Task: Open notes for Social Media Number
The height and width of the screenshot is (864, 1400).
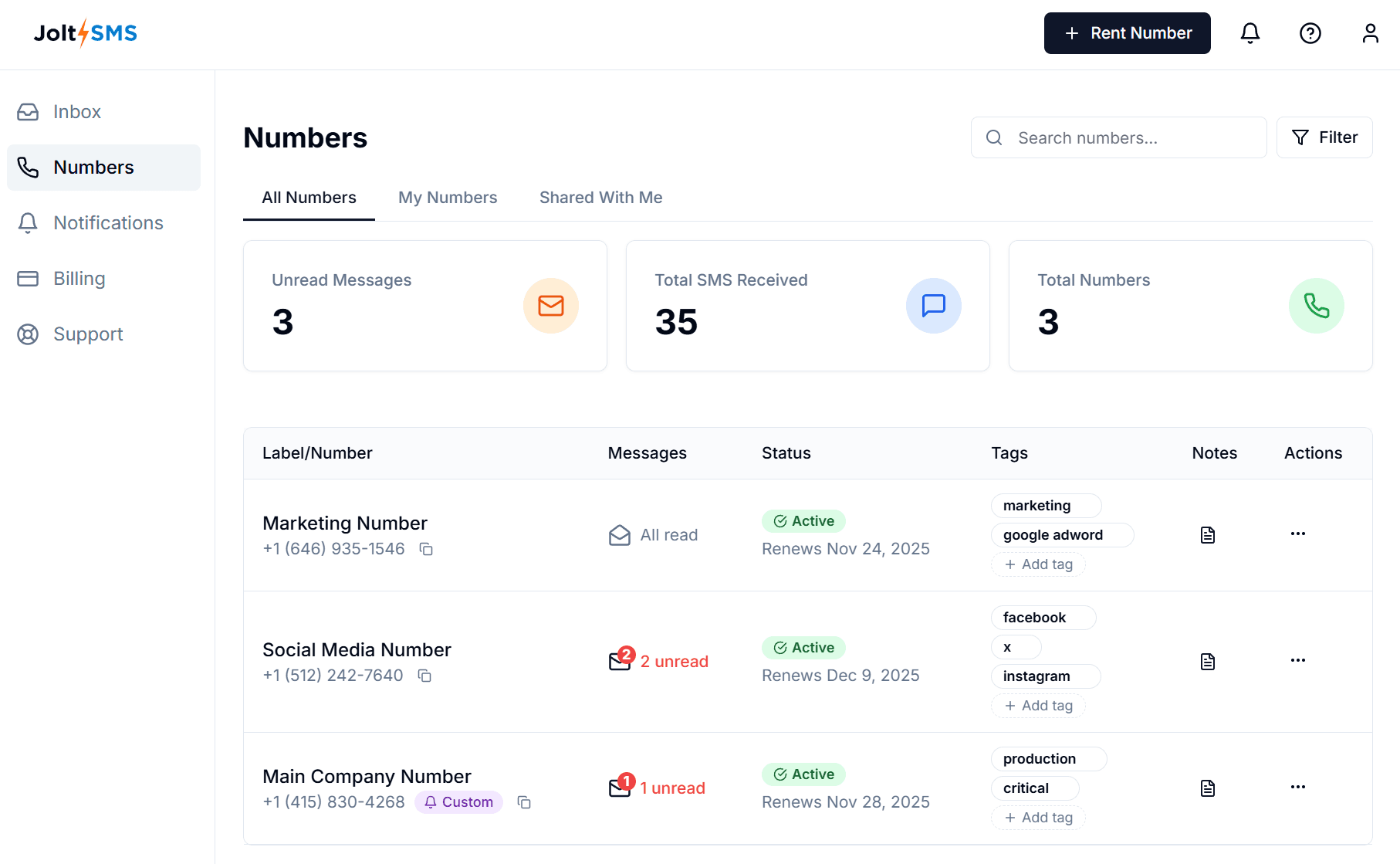Action: [x=1207, y=661]
